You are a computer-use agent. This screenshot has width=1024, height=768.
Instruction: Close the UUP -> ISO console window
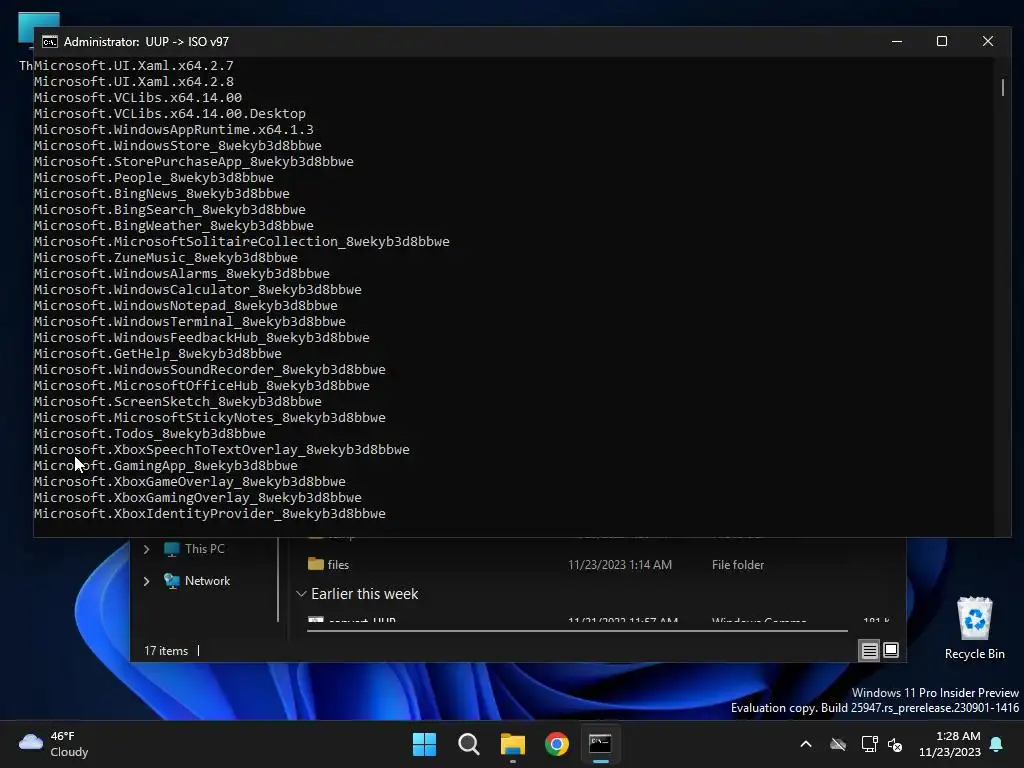coord(988,41)
